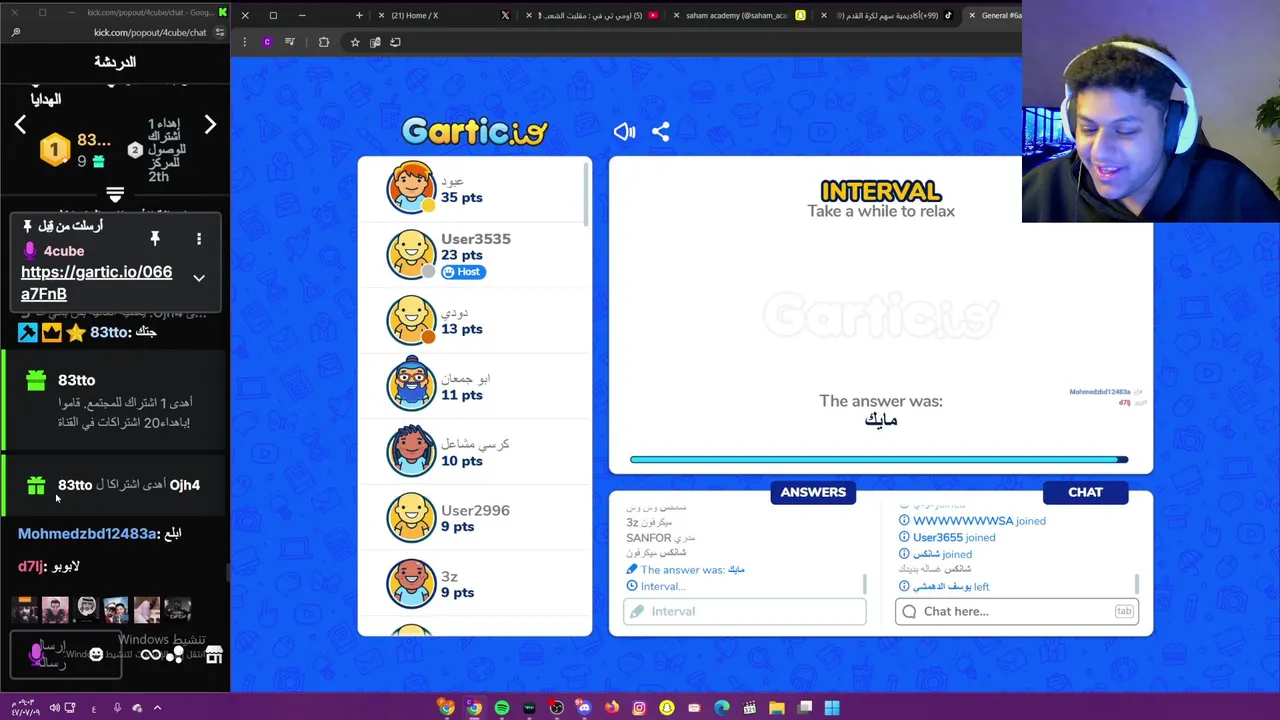Unpin the pinned chat message
This screenshot has width=1280, height=720.
pos(155,238)
